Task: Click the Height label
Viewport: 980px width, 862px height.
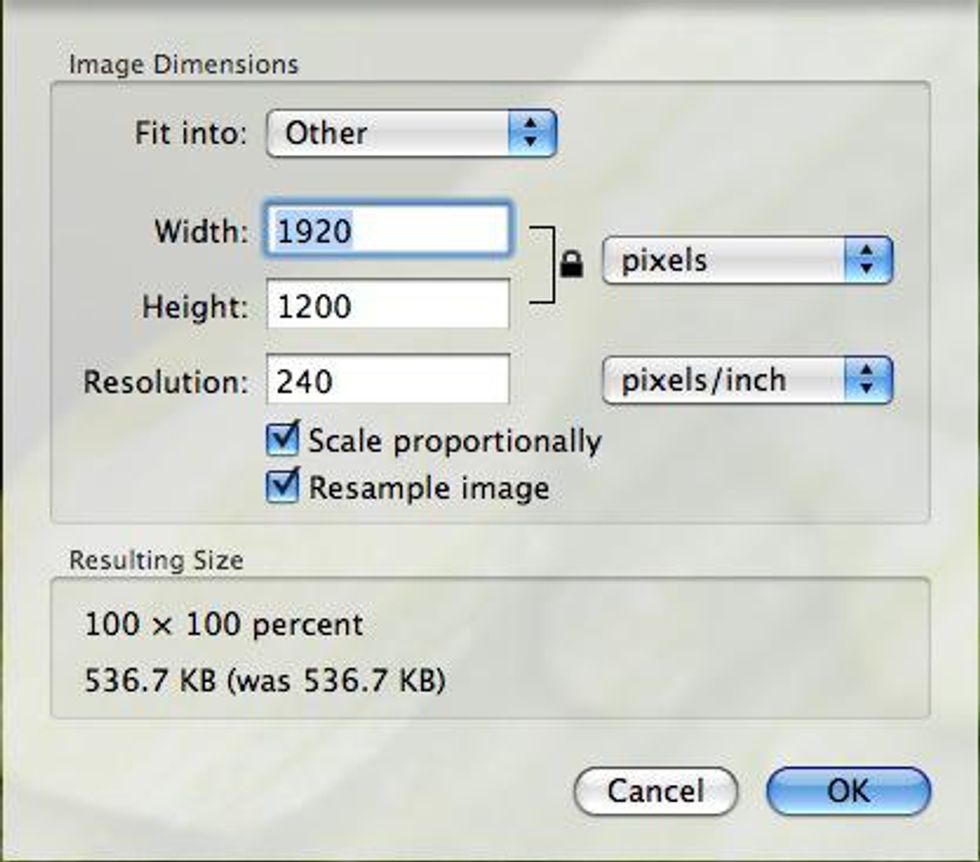Action: click(194, 306)
